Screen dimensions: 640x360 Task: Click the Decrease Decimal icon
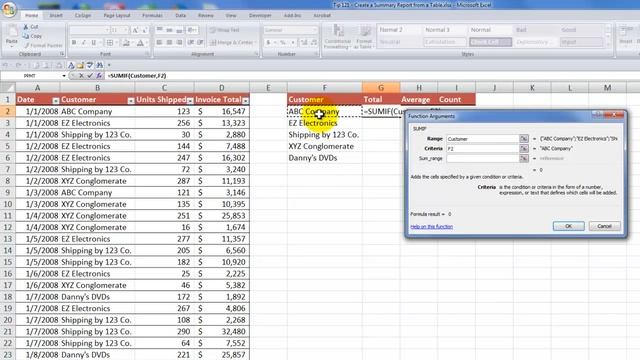coord(313,42)
